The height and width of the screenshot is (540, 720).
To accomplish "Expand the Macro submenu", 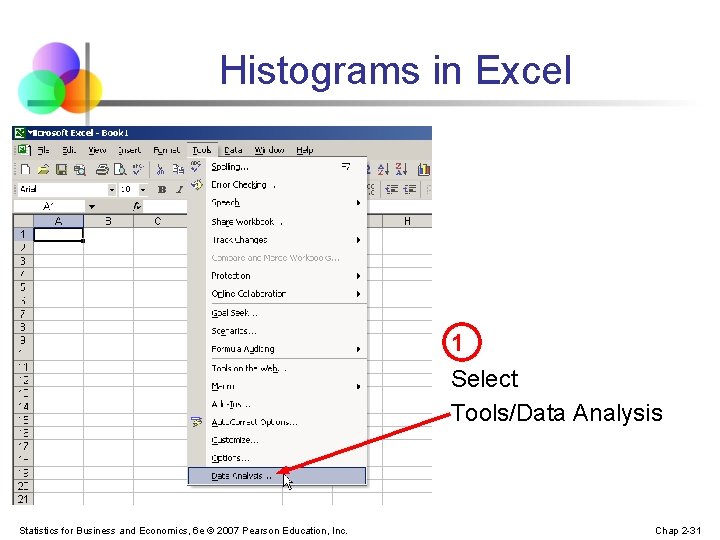I will (358, 386).
